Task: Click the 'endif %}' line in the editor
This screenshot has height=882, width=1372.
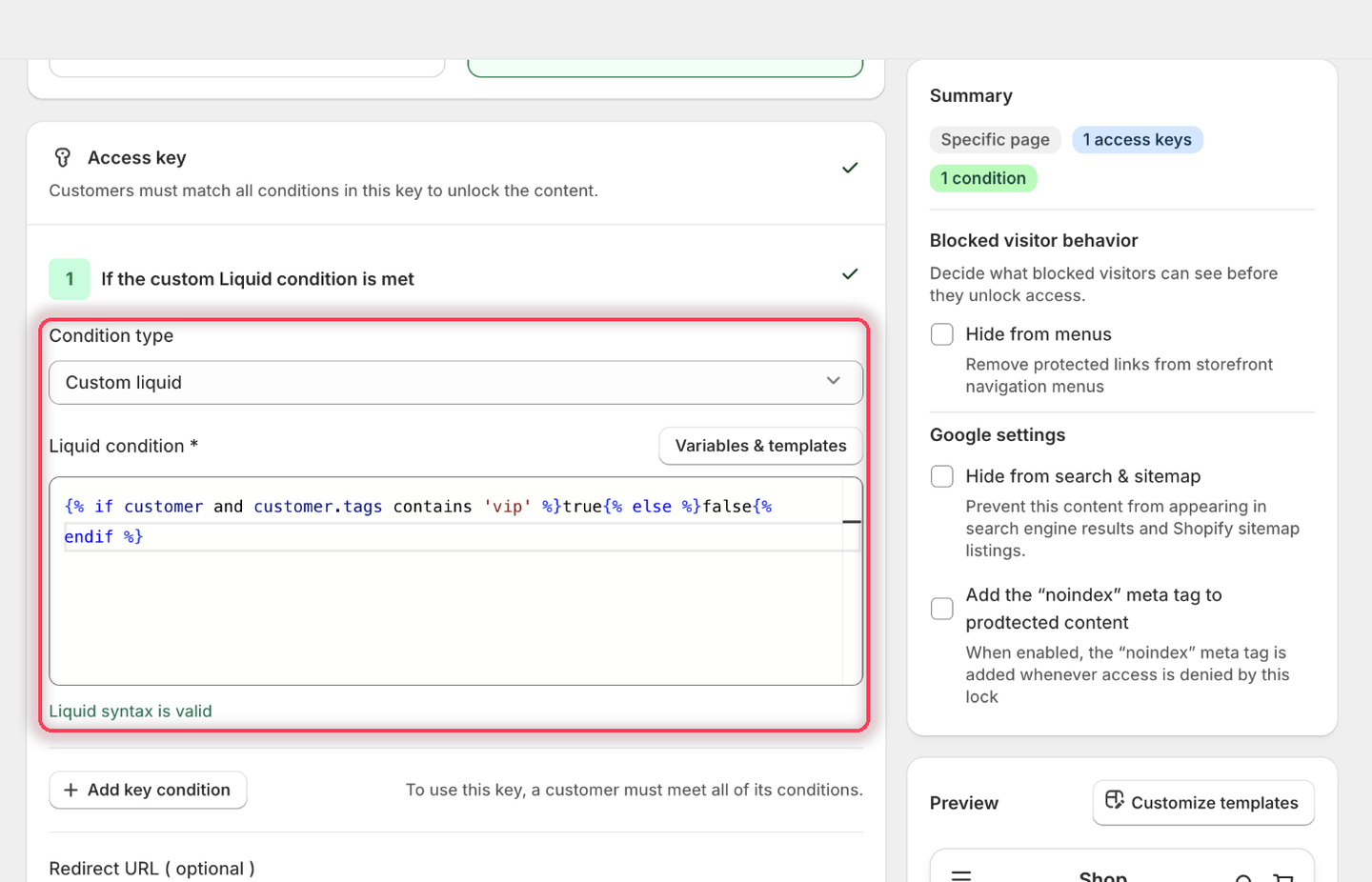Action: 104,537
